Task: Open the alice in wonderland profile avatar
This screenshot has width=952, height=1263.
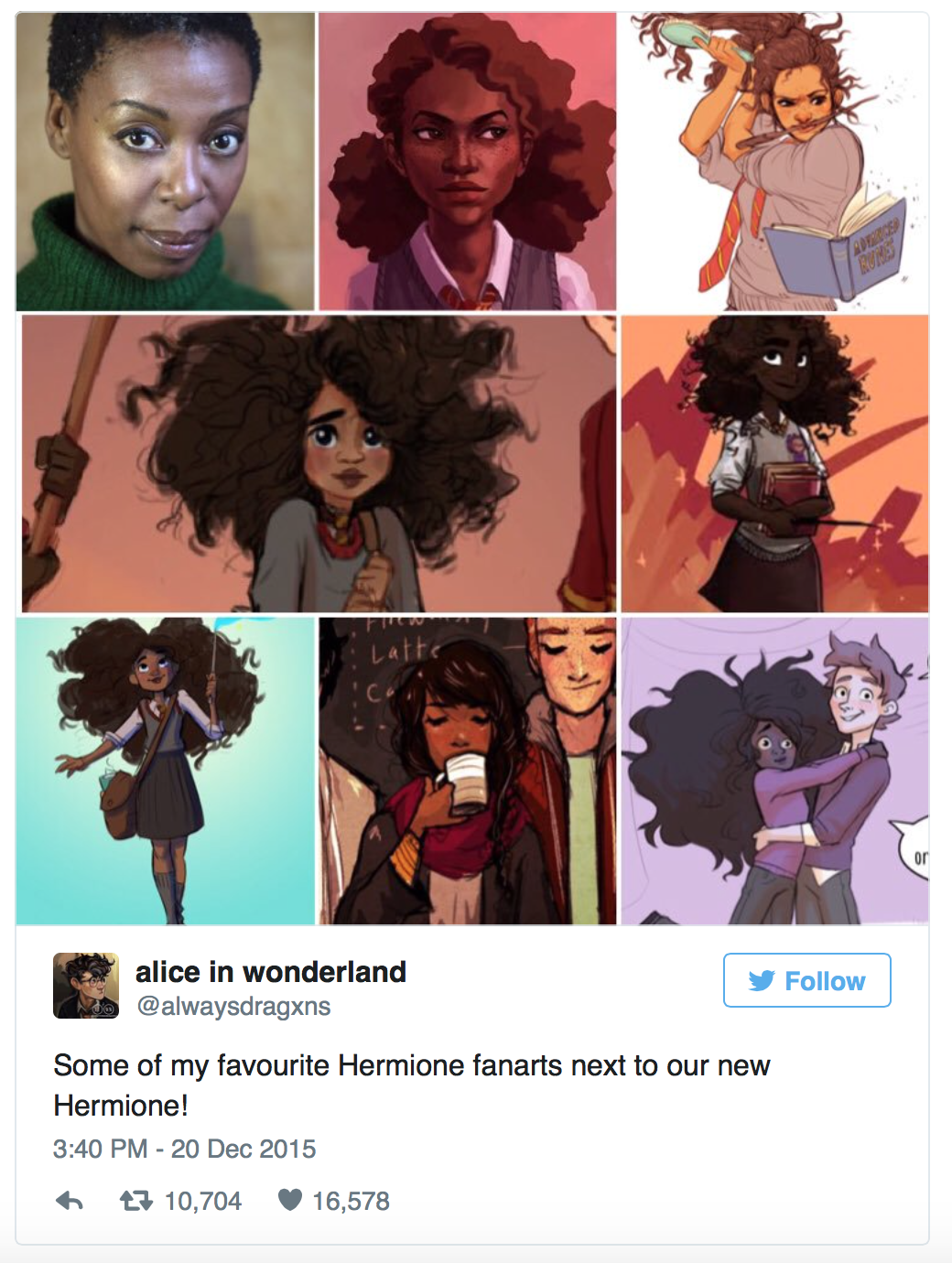Action: click(86, 986)
